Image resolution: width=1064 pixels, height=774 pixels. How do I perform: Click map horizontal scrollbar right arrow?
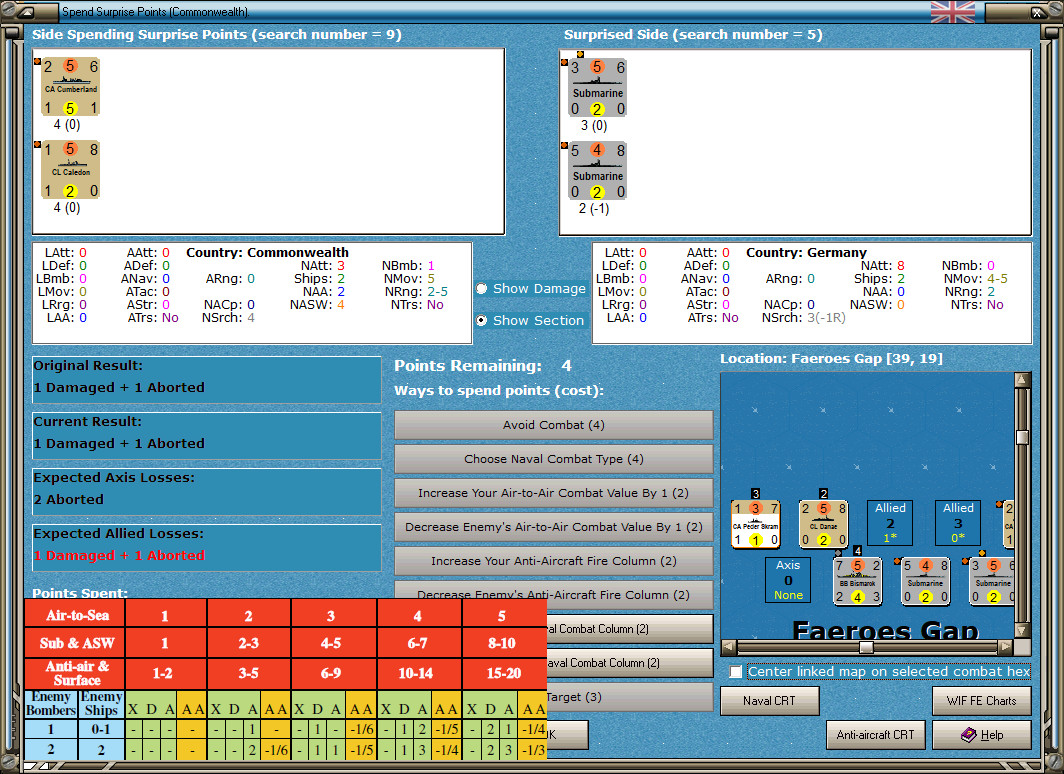tap(1006, 647)
